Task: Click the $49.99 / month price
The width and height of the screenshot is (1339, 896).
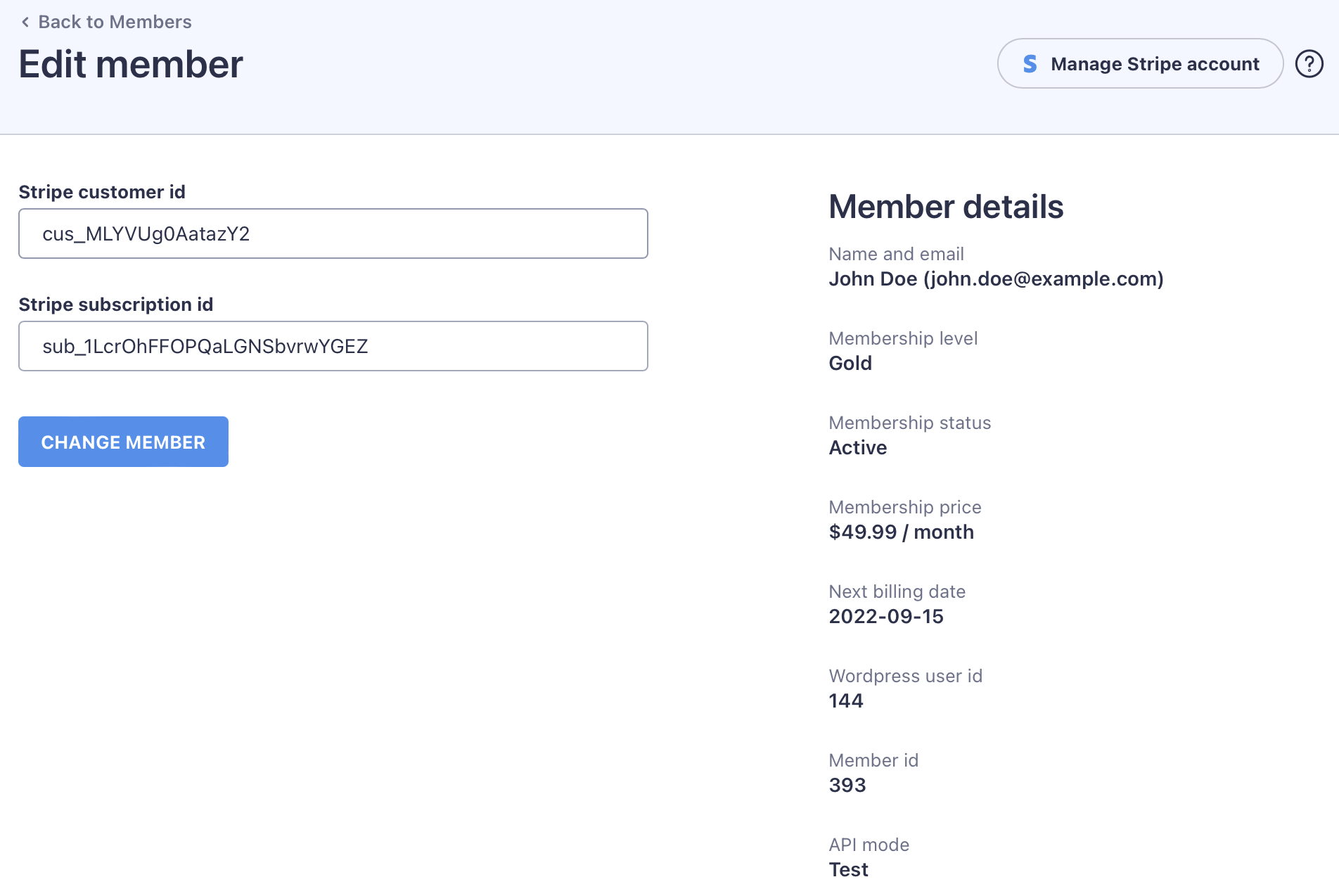Action: coord(901,532)
